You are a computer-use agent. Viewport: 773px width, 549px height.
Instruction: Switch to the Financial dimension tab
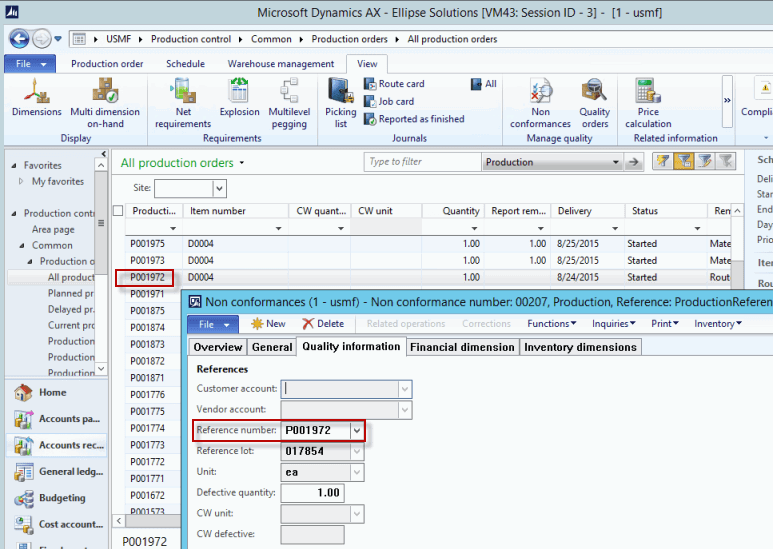(462, 347)
